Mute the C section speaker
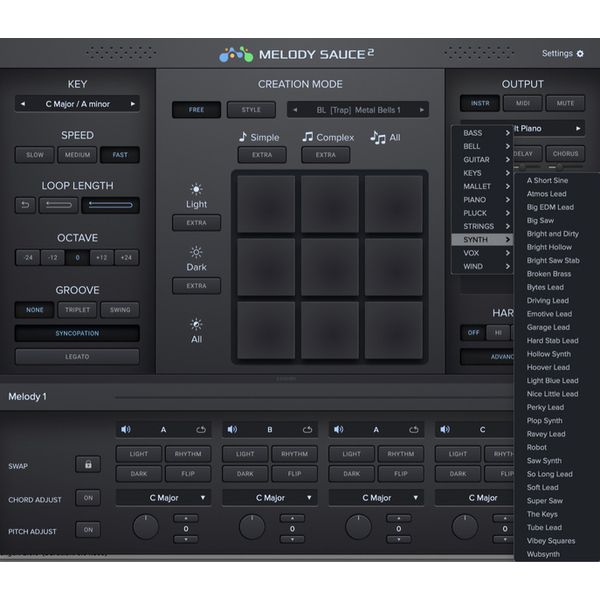600x600 pixels. coord(445,429)
